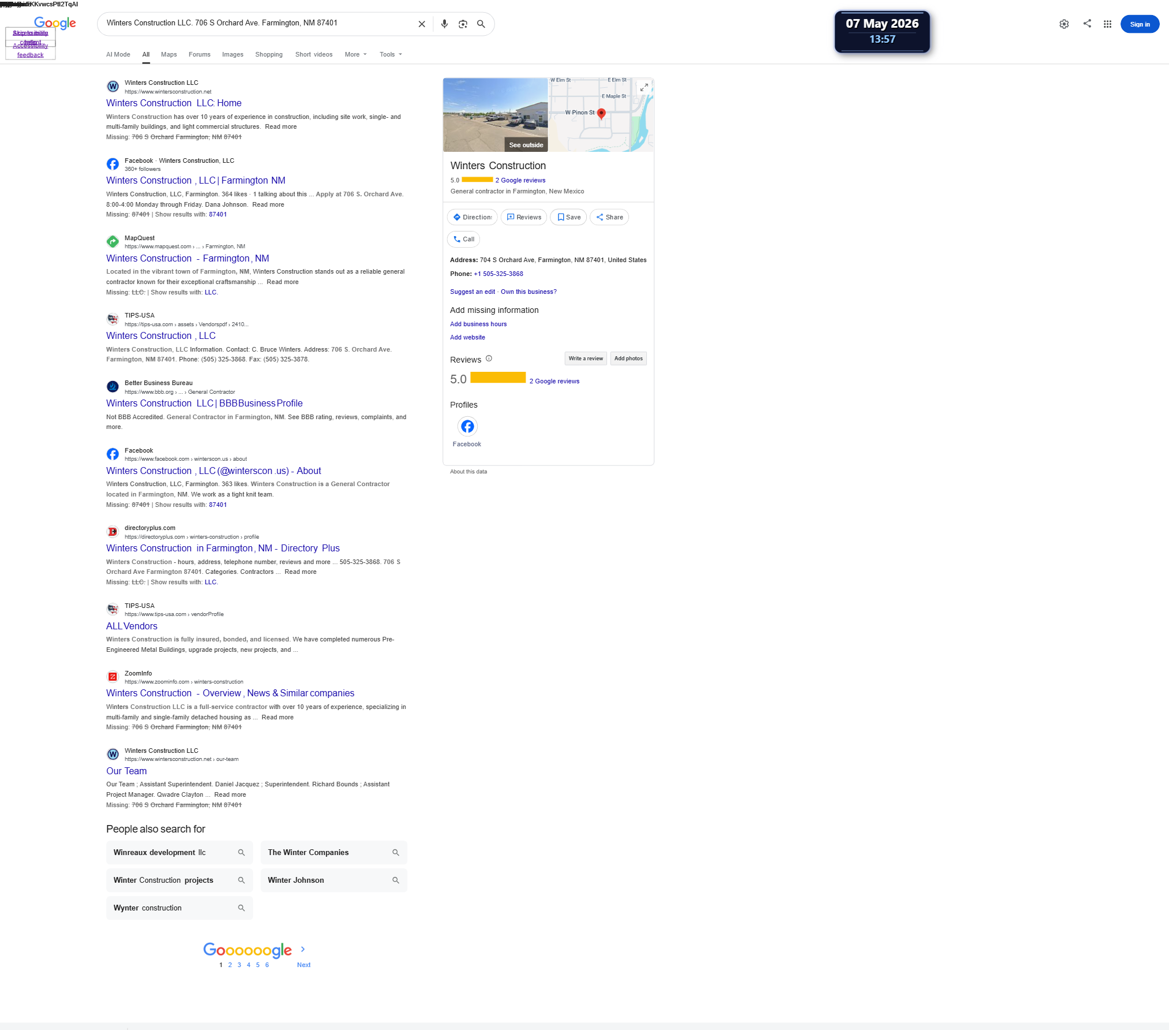
Task: Click the Call button
Action: point(463,239)
